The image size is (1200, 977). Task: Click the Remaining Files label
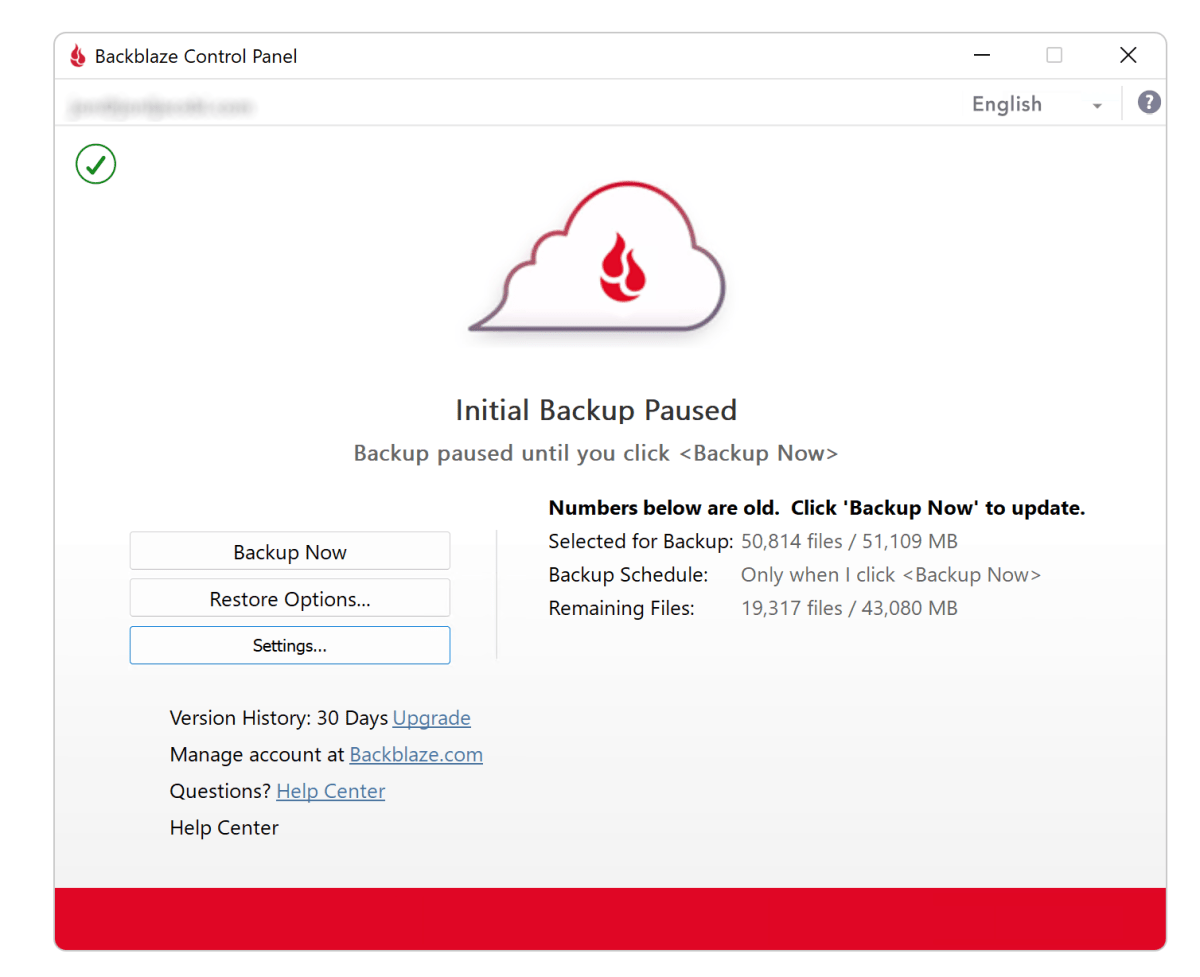622,608
